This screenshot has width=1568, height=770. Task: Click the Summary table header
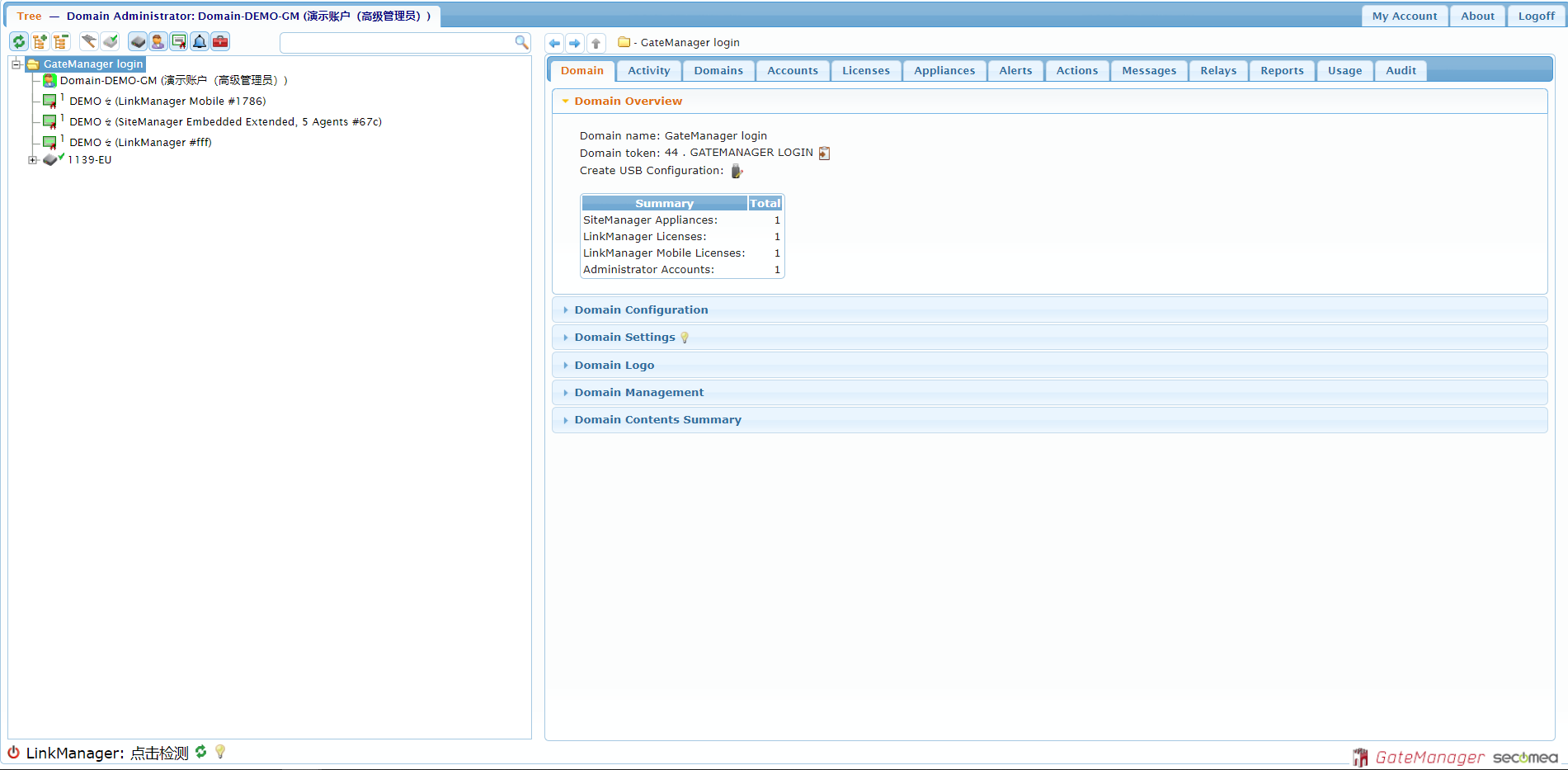coord(664,203)
